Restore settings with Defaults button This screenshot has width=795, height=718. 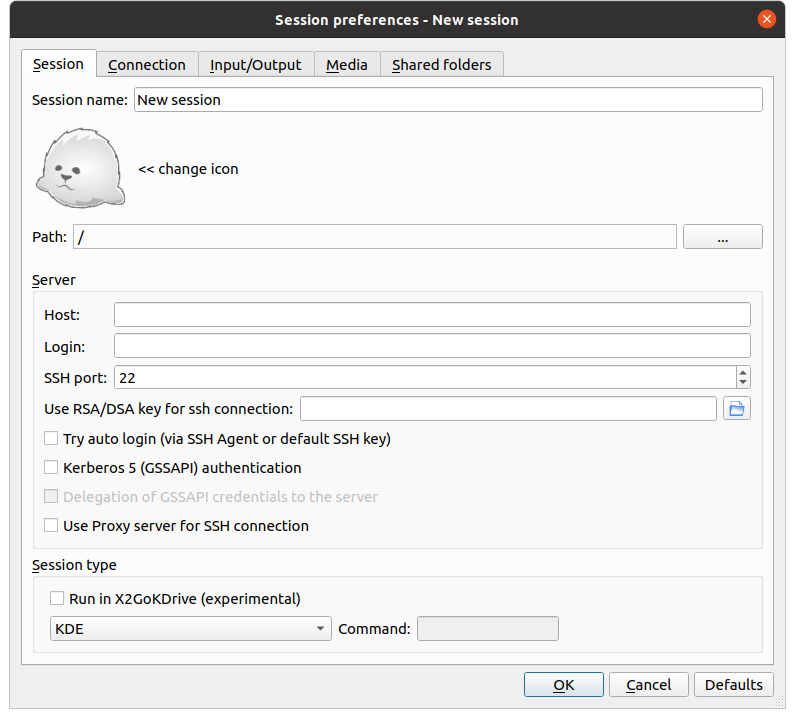pos(734,685)
